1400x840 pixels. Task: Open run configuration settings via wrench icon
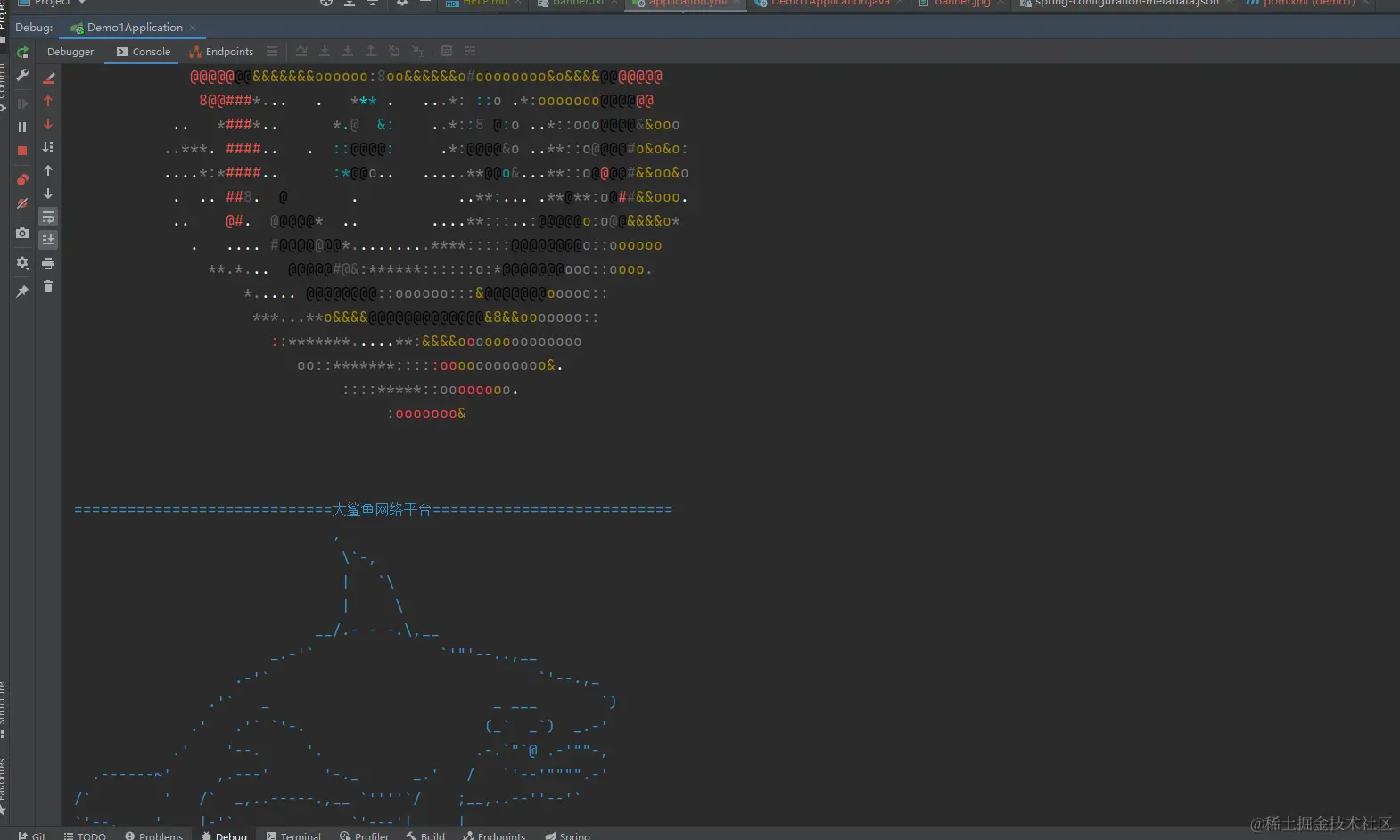coord(22,76)
